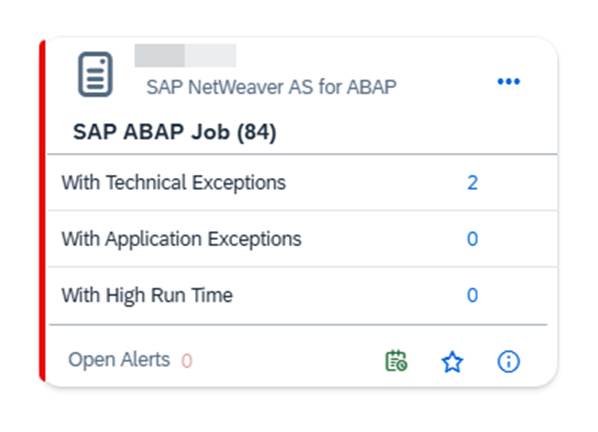Mark card as favorite with star
The width and height of the screenshot is (598, 432).
452,361
